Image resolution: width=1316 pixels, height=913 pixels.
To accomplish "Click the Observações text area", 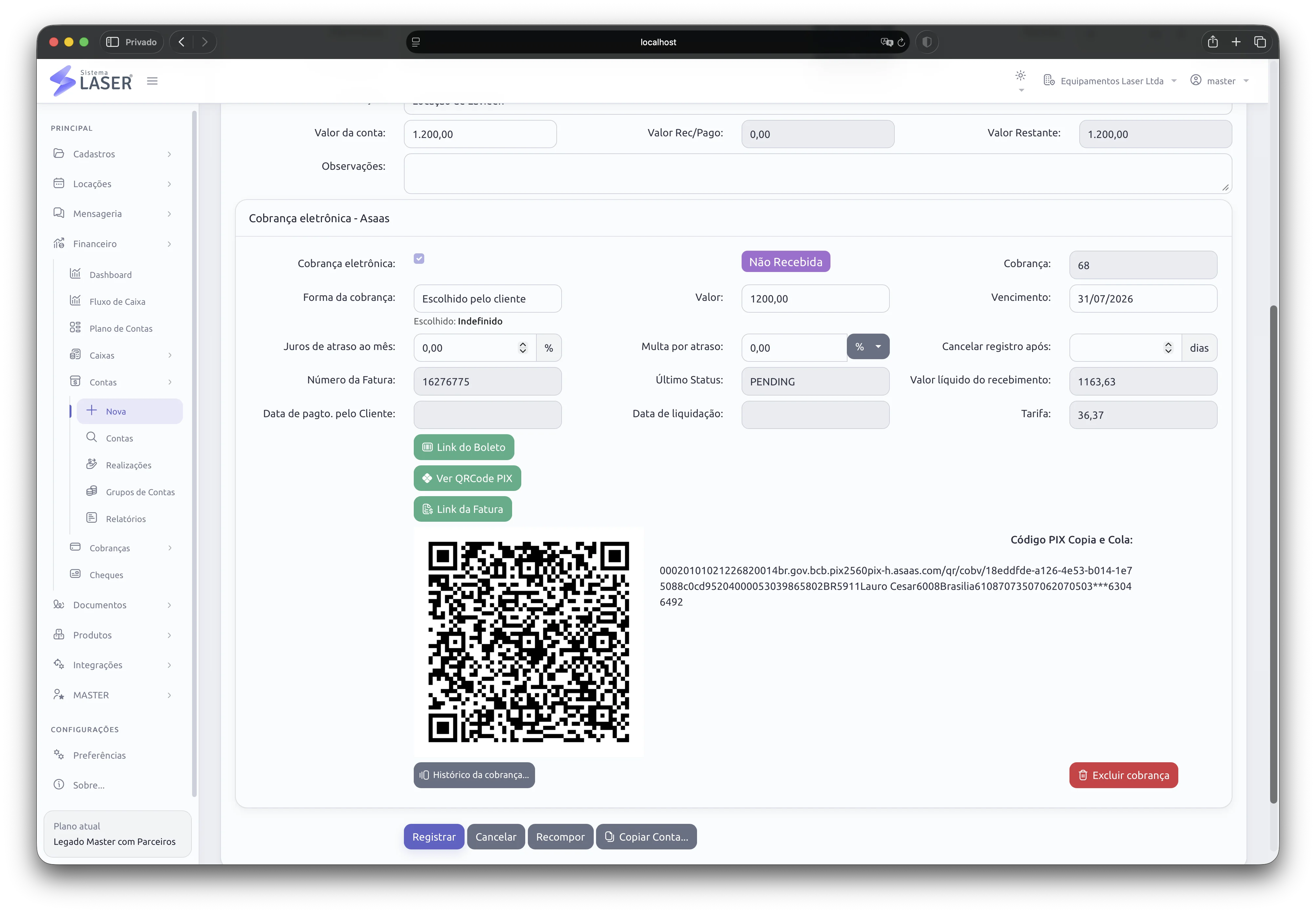I will [x=818, y=173].
